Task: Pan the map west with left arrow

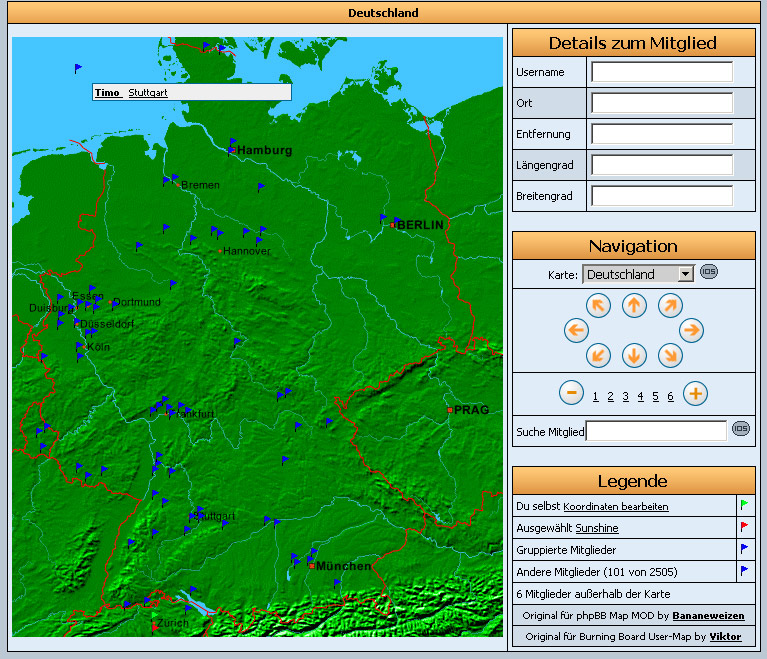Action: 576,329
